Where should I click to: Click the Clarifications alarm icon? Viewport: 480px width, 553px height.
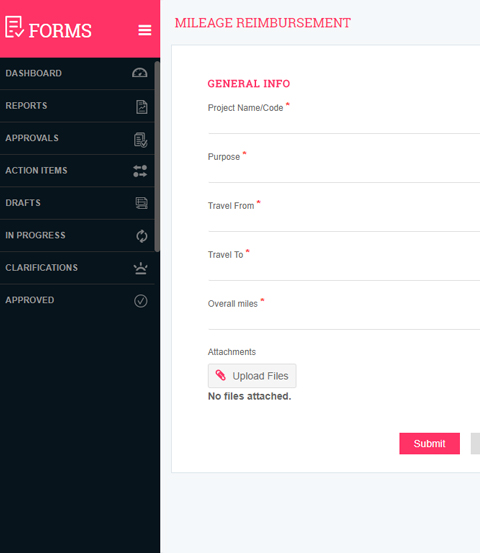[x=140, y=268]
